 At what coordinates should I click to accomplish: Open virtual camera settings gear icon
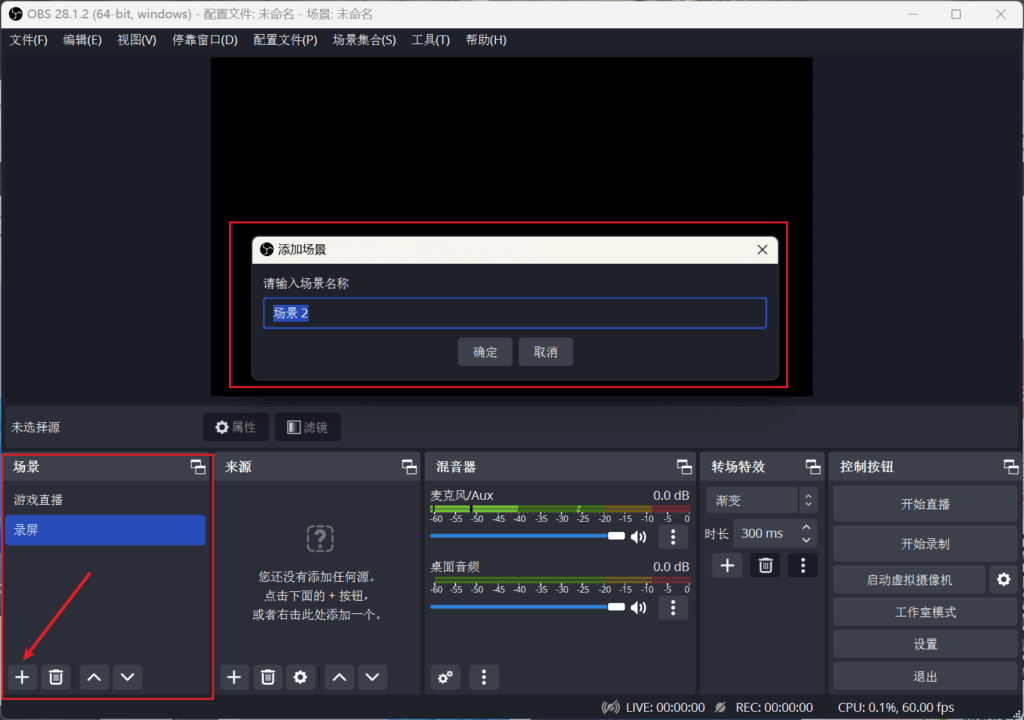click(x=1003, y=579)
